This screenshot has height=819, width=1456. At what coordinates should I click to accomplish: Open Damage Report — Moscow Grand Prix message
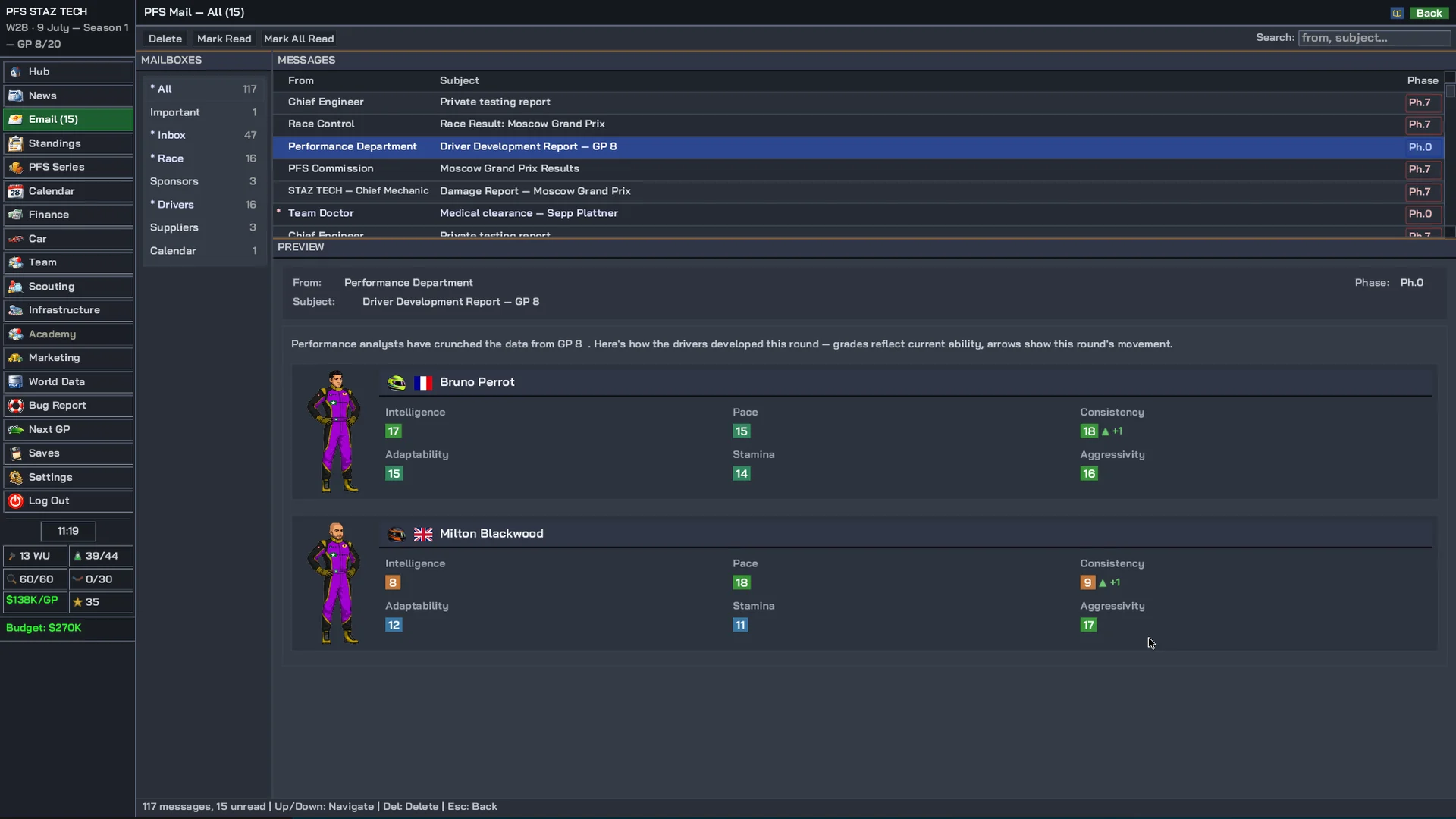click(858, 191)
